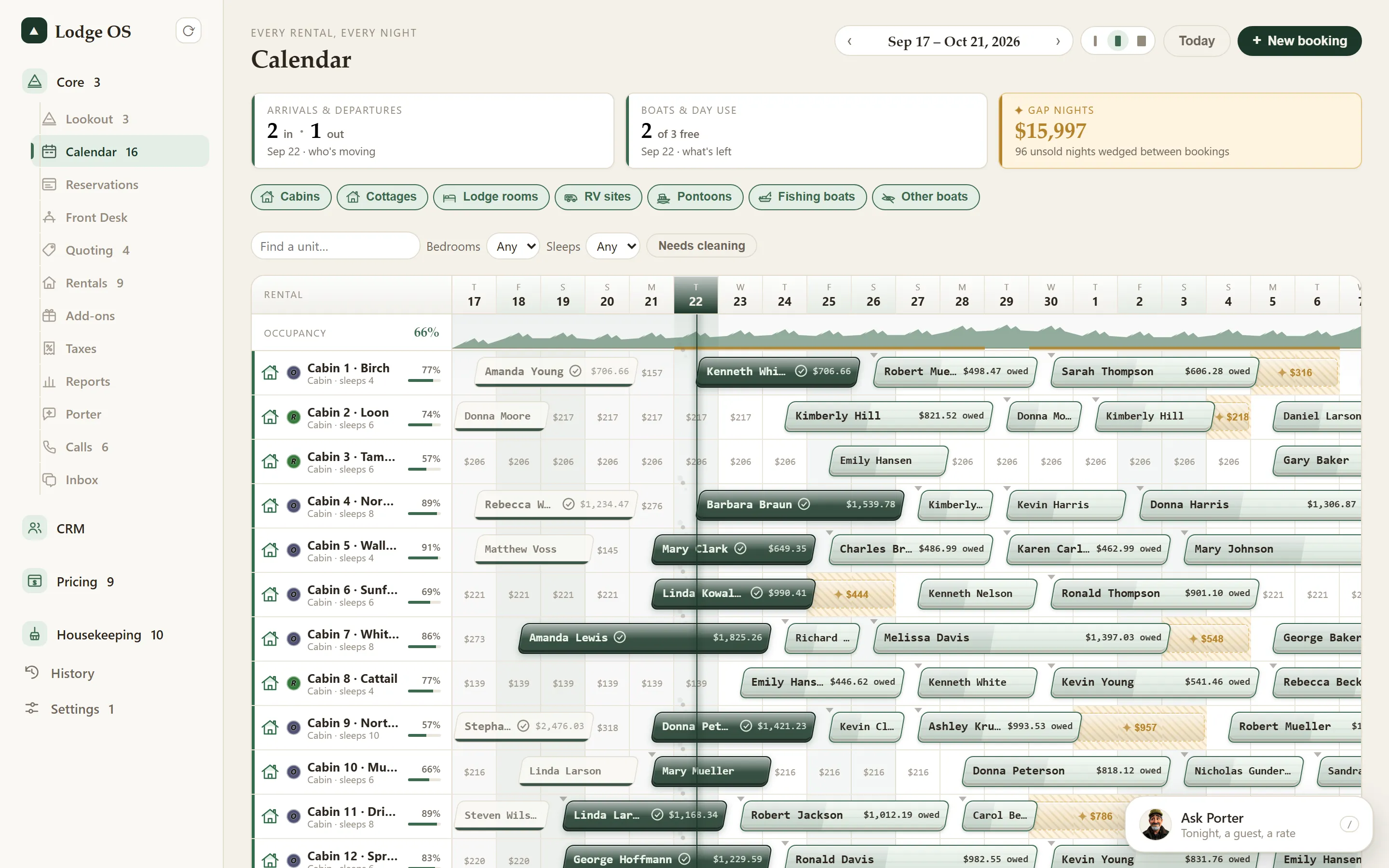Open the Sleeps Any dropdown

pos(613,246)
